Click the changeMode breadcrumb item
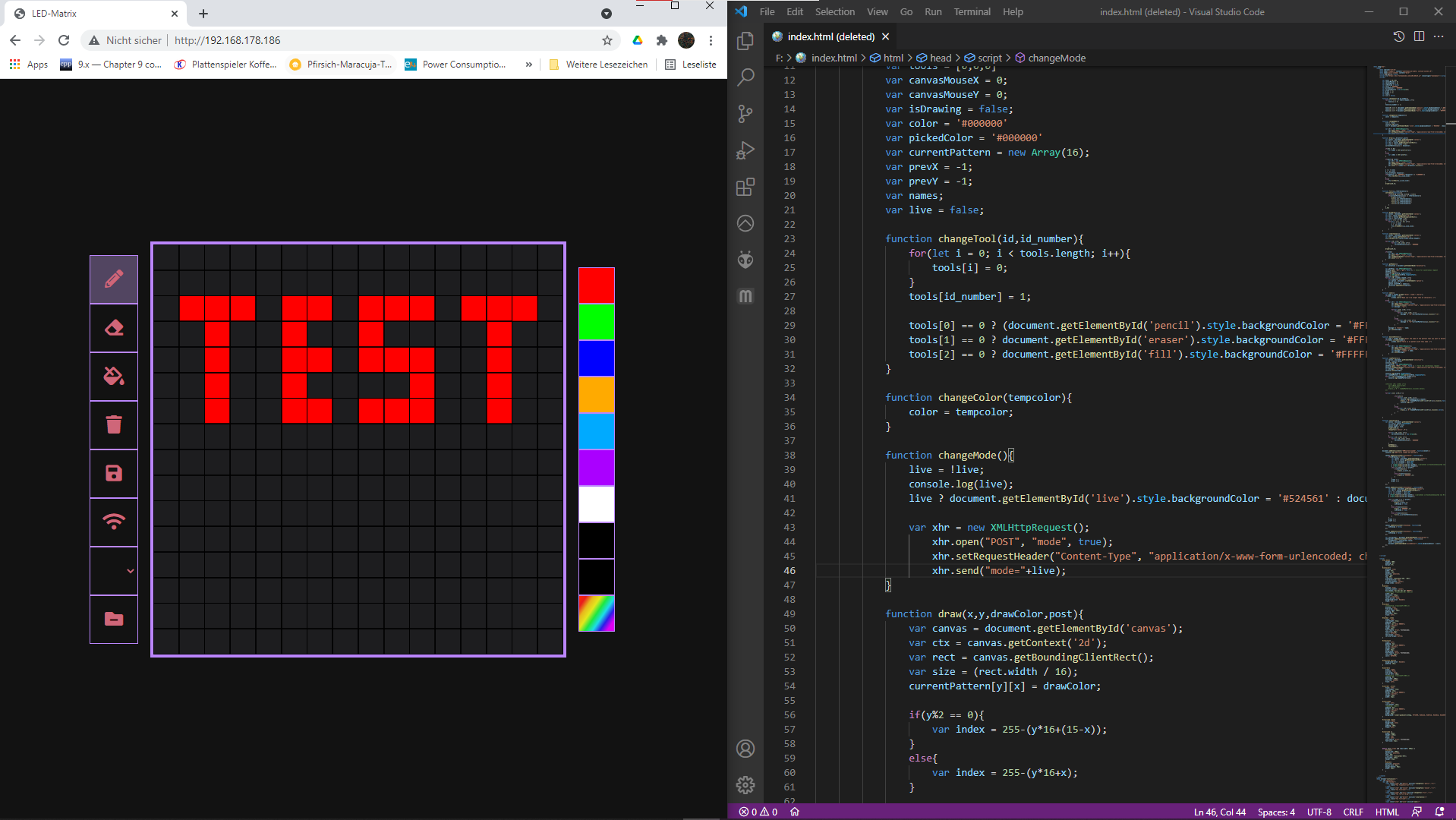Image resolution: width=1456 pixels, height=820 pixels. point(1056,58)
